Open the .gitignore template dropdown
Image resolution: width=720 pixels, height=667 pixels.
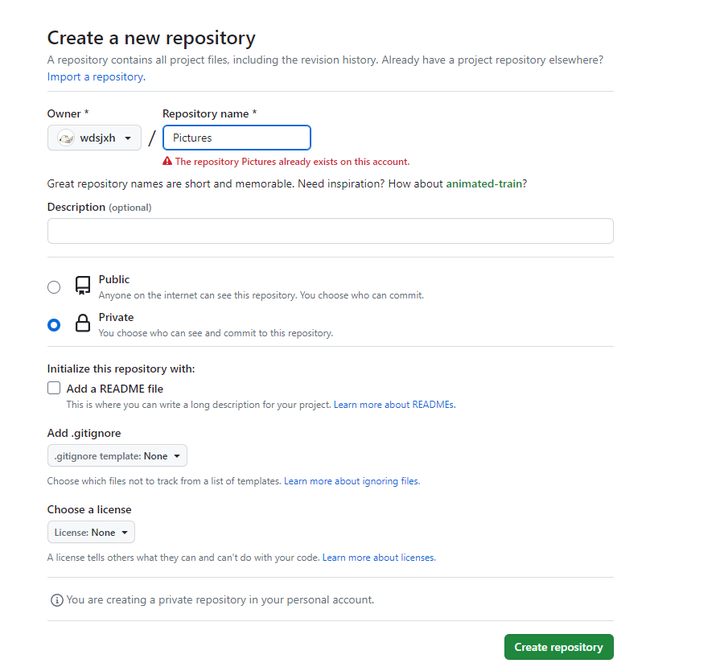click(117, 456)
